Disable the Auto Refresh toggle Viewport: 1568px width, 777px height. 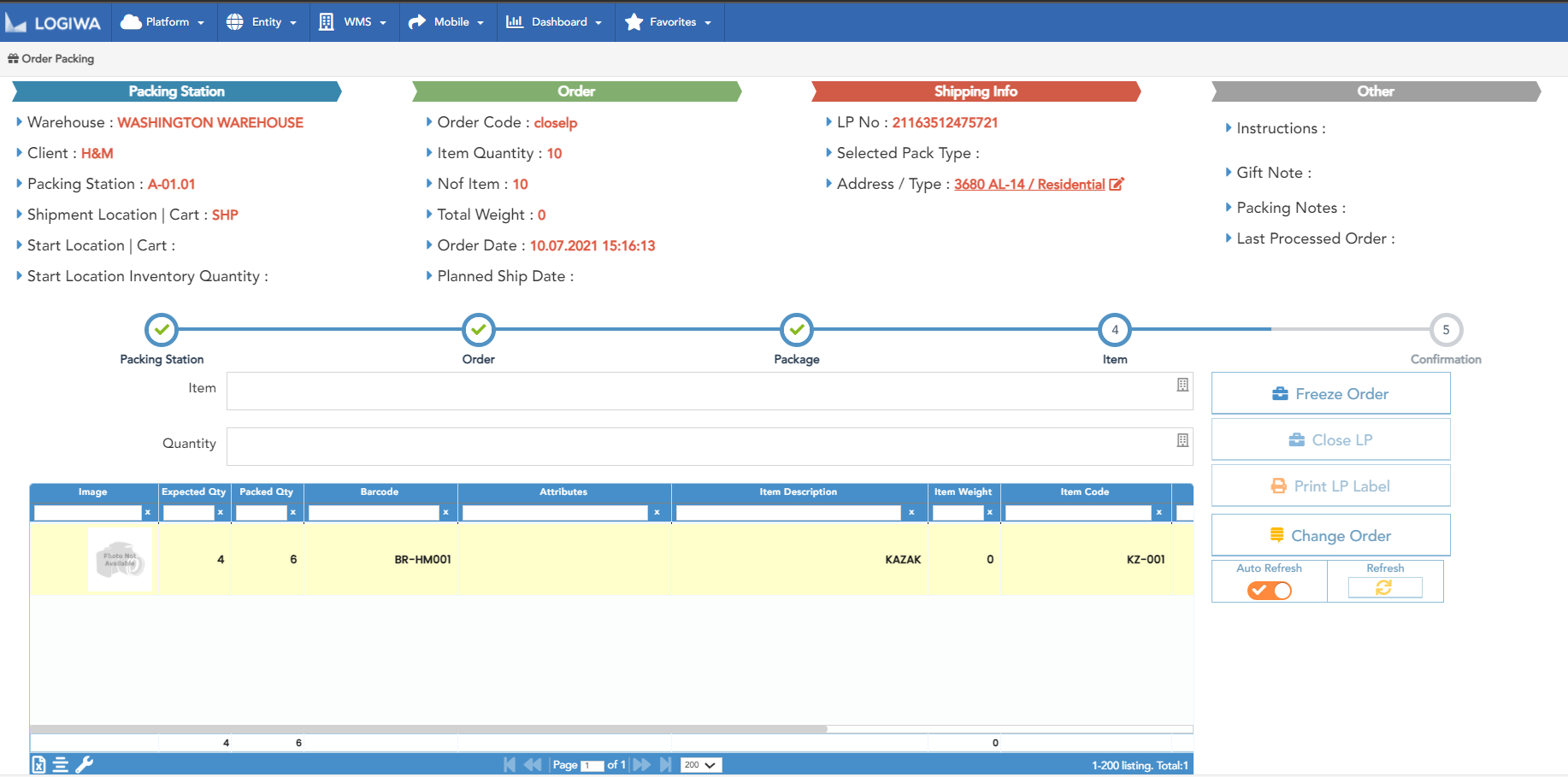click(x=1269, y=590)
